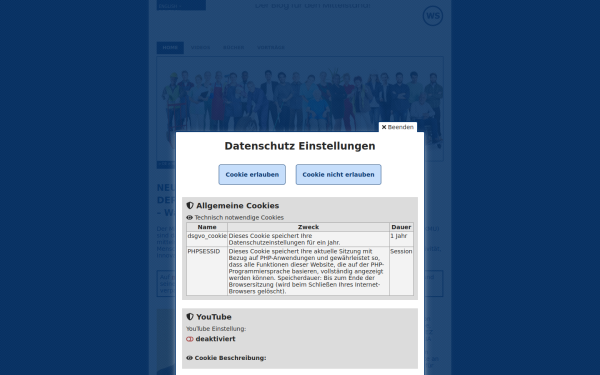Viewport: 600px width, 375px height.
Task: Click the 'Name' column header
Action: pos(207,227)
